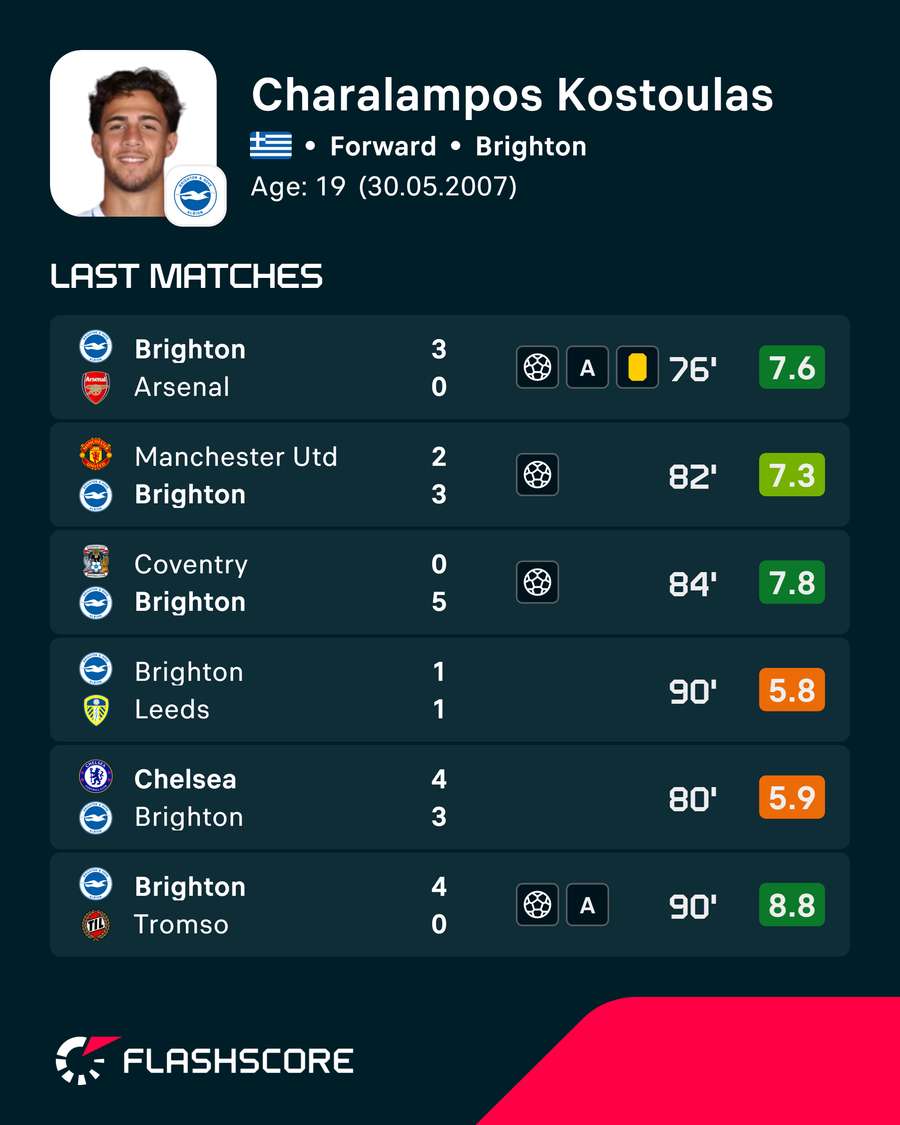This screenshot has width=900, height=1125.
Task: Open the Flashscore logo link
Action: click(x=205, y=1060)
